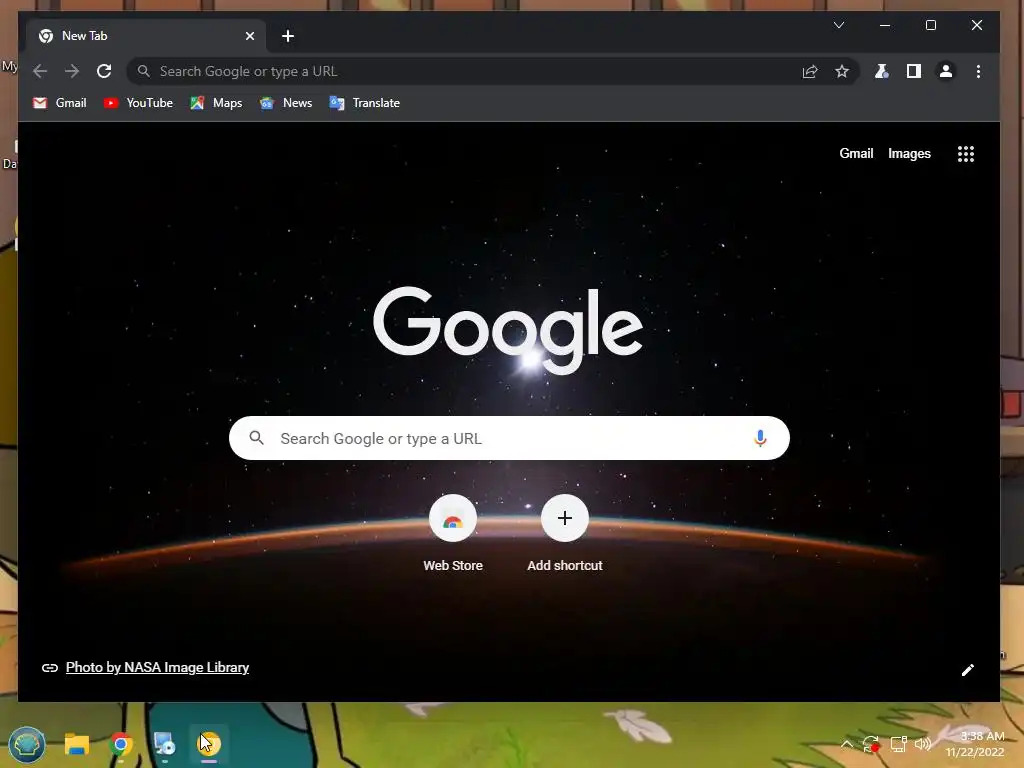Start voice search with microphone icon
This screenshot has width=1024, height=768.
click(x=760, y=438)
